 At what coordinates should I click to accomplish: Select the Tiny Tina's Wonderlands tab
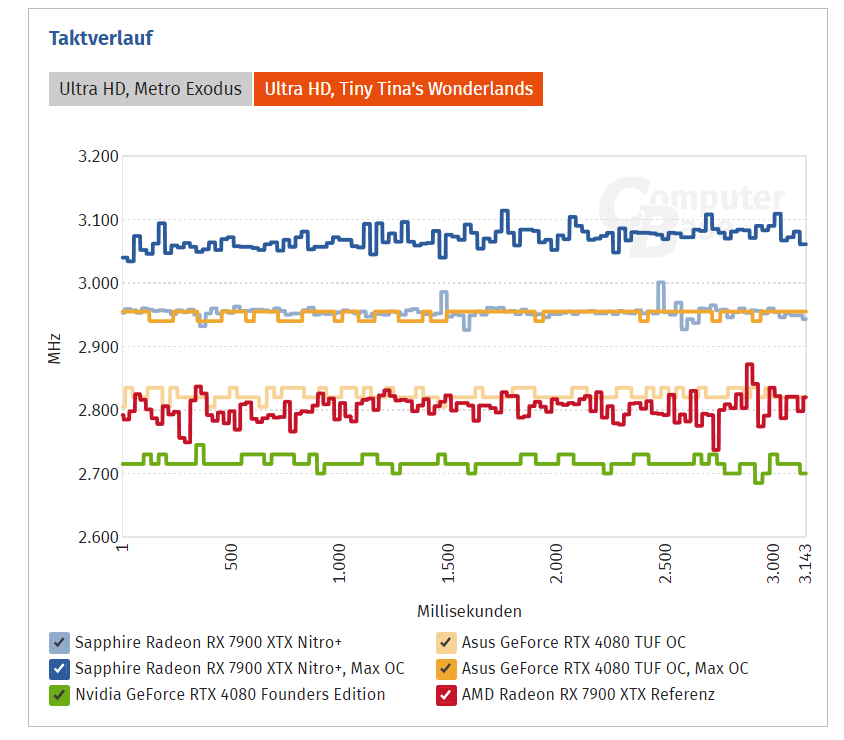click(398, 89)
